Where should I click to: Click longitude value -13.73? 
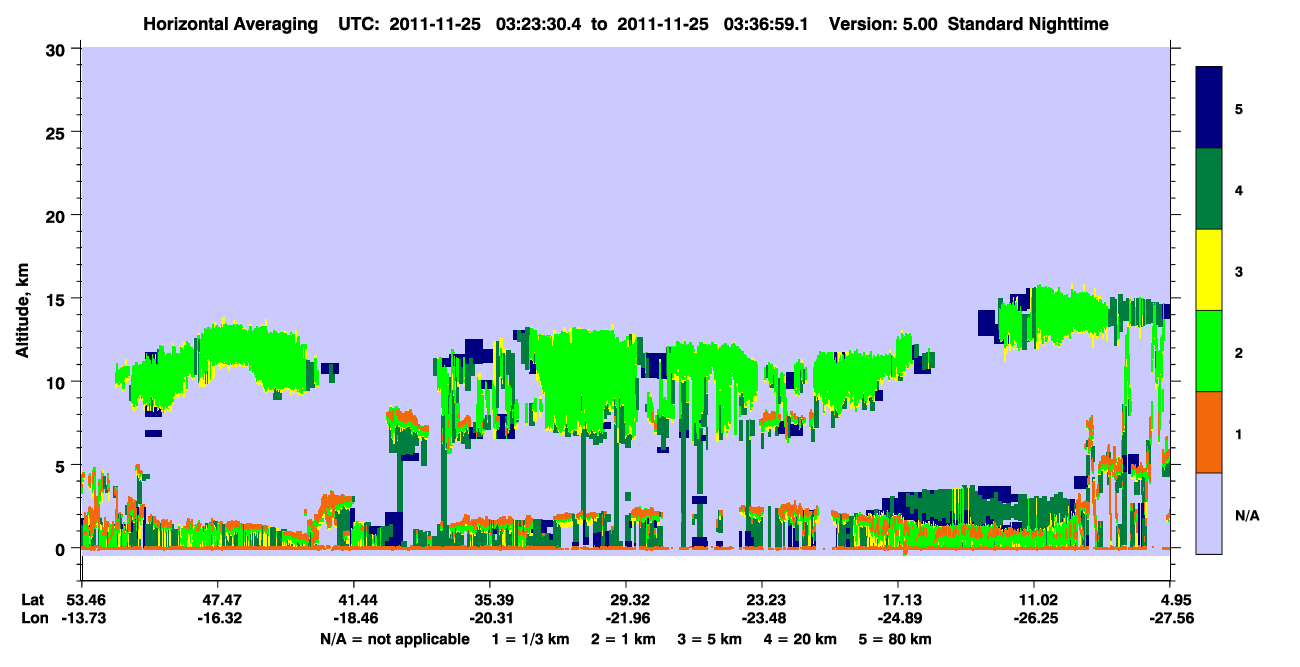[82, 618]
